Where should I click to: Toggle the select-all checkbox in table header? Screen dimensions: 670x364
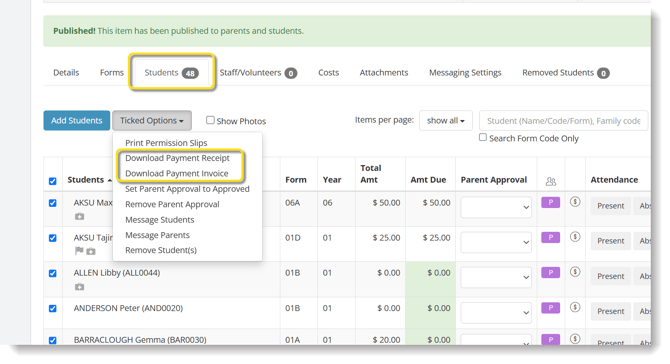[x=53, y=181]
